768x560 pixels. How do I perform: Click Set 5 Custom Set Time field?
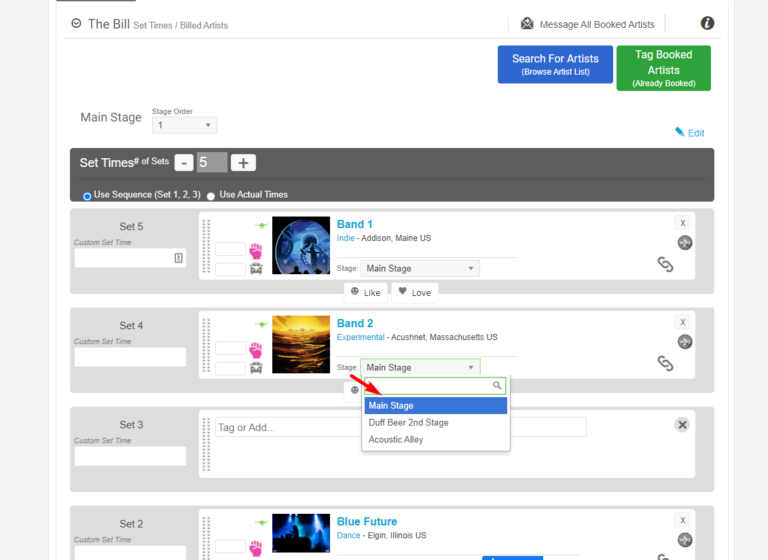click(130, 258)
